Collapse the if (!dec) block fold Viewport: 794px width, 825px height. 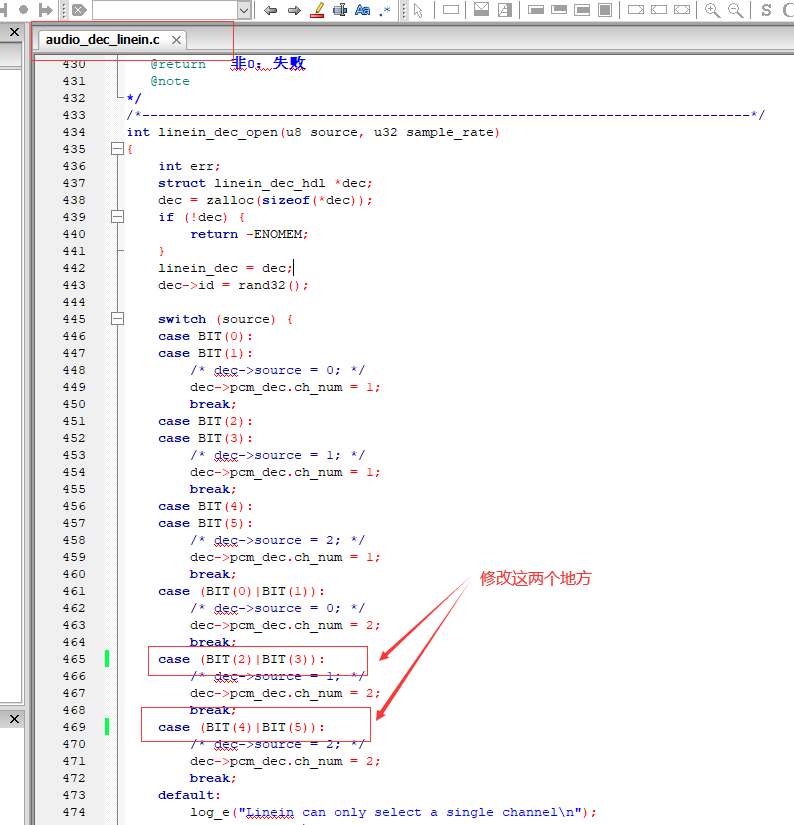[x=117, y=217]
